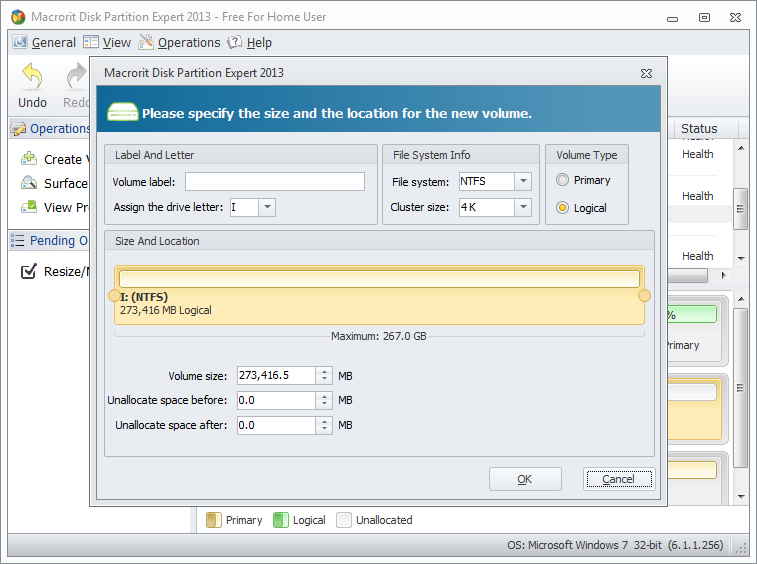
Task: Click the scroll down arrow of partition list
Action: pos(741,258)
